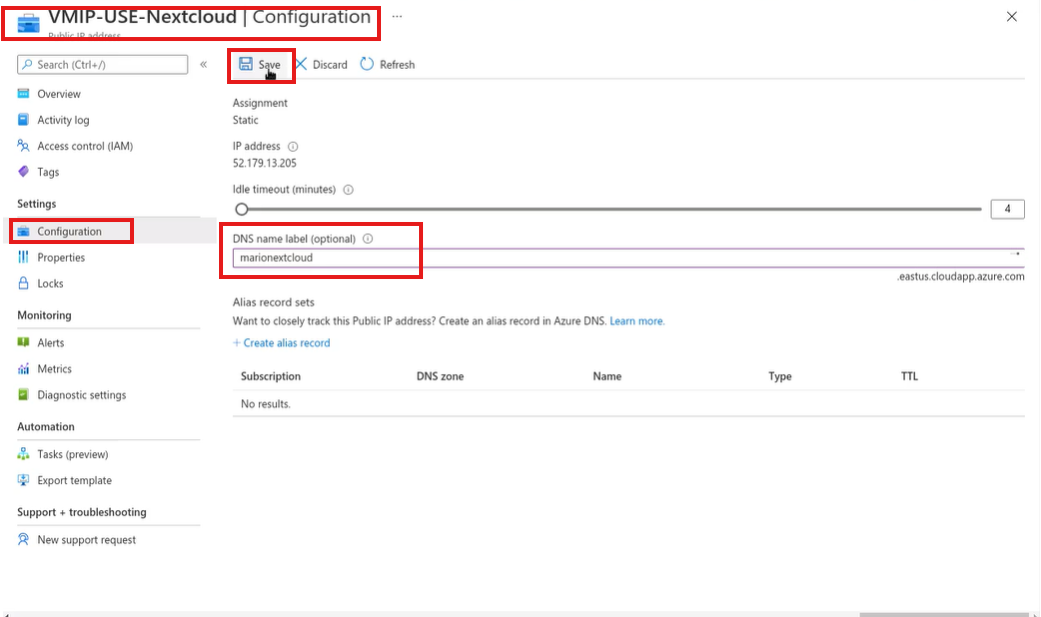Viewport: 1041px width, 617px height.
Task: Open Alerts under Monitoring
Action: 50,343
